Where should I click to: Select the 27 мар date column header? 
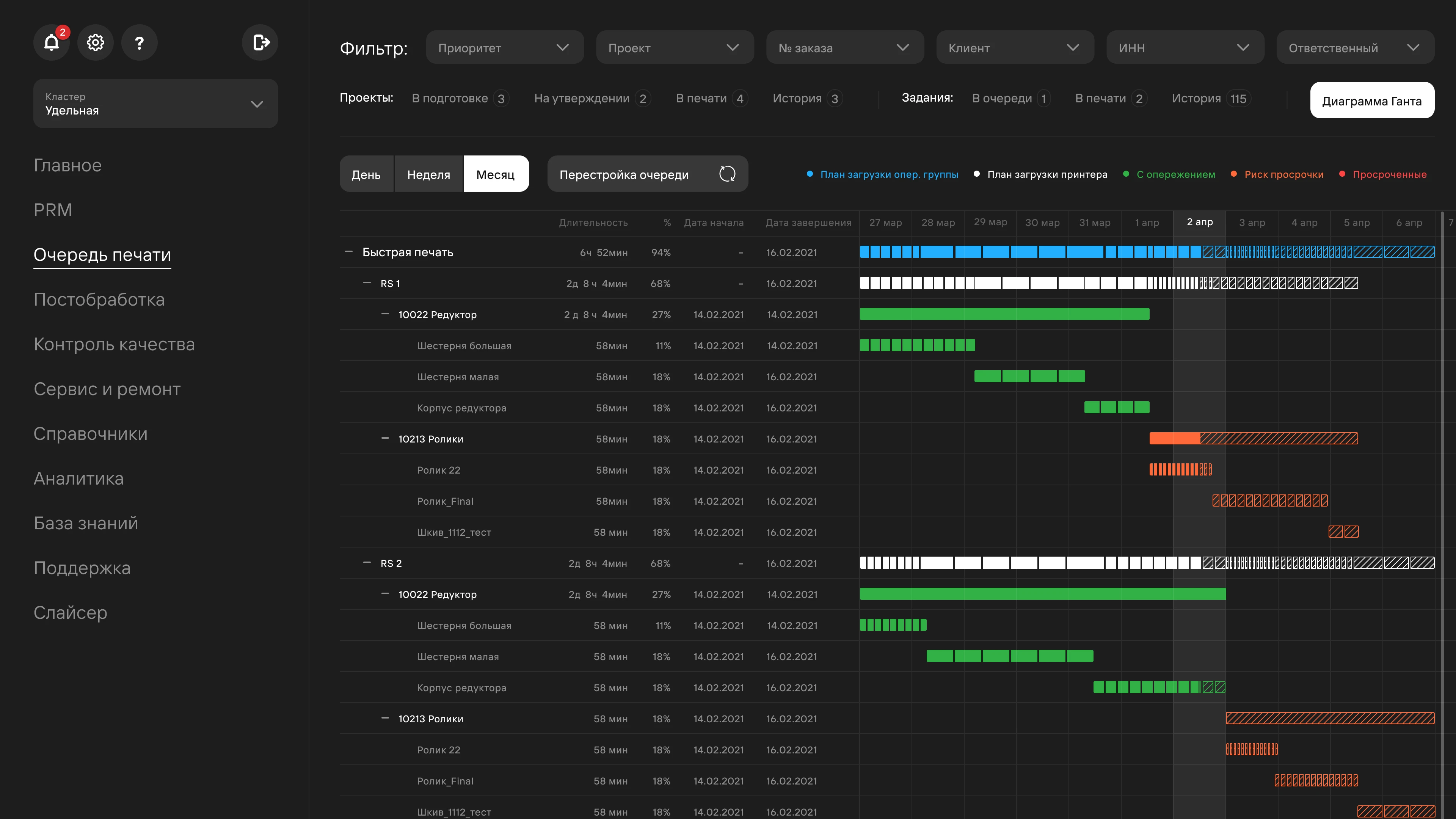pos(885,222)
